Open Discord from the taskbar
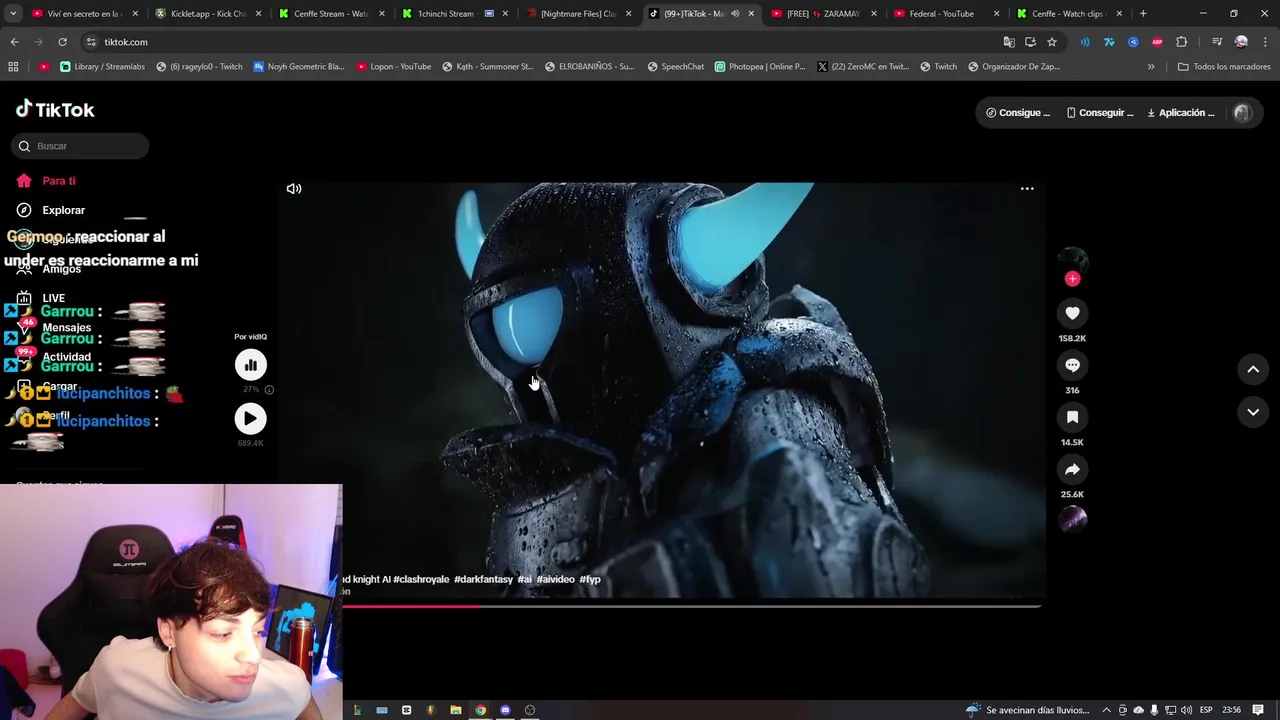The image size is (1280, 720). click(x=505, y=710)
